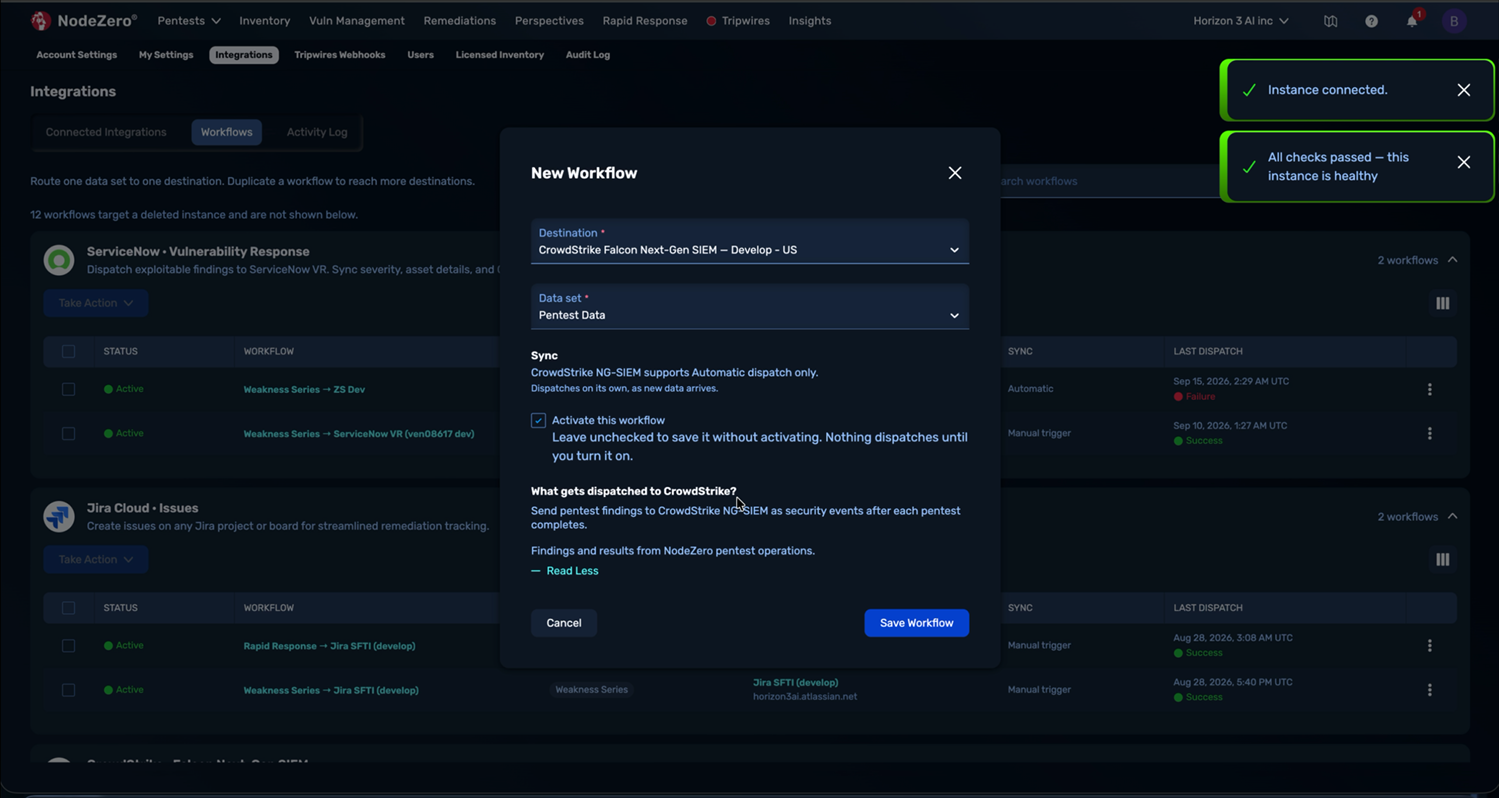The image size is (1499, 798).
Task: Switch to Connected Integrations tab
Action: point(106,132)
